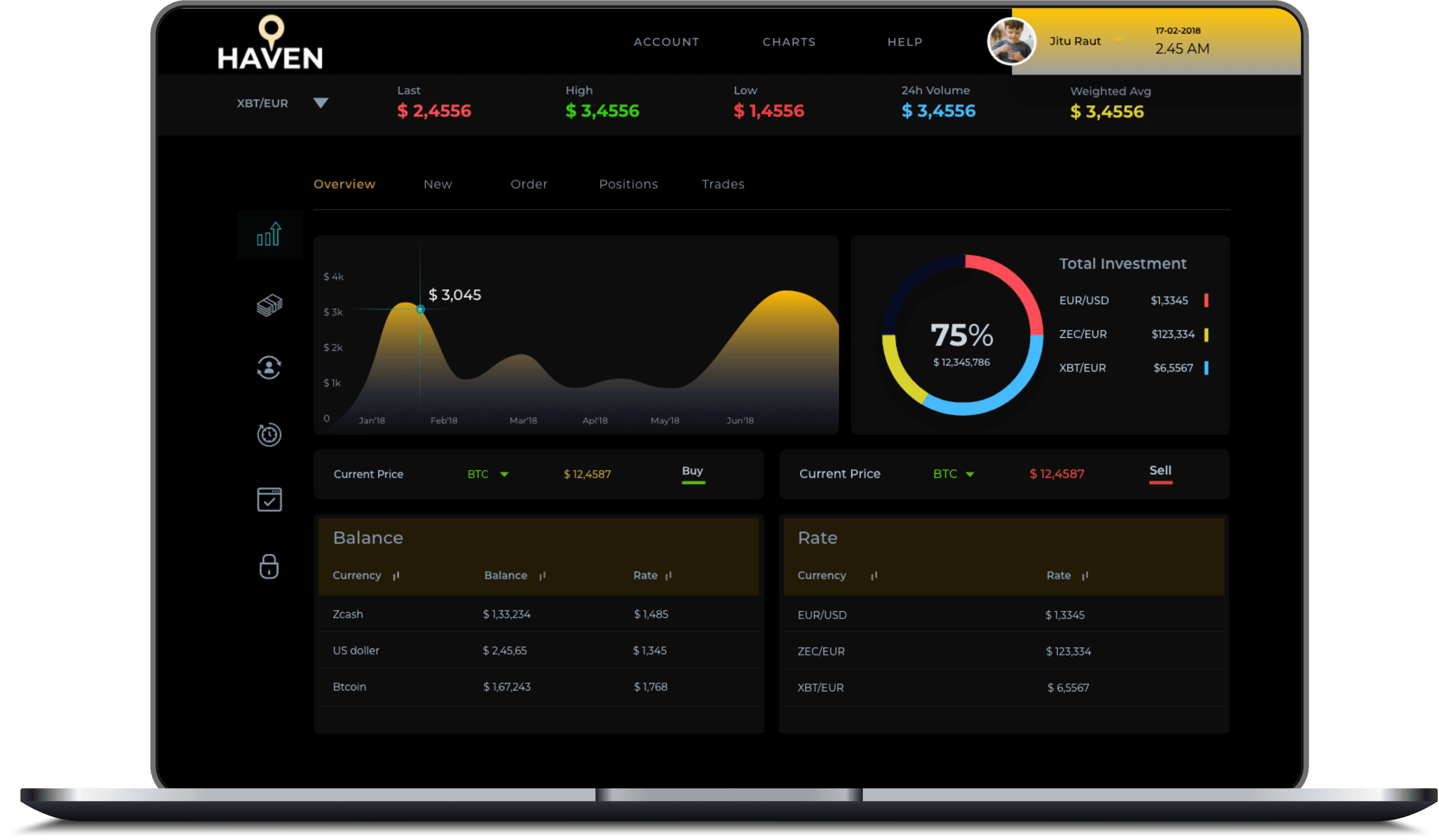Click the $ 123,334 rate in Rate table
This screenshot has width=1439, height=840.
tap(1069, 652)
